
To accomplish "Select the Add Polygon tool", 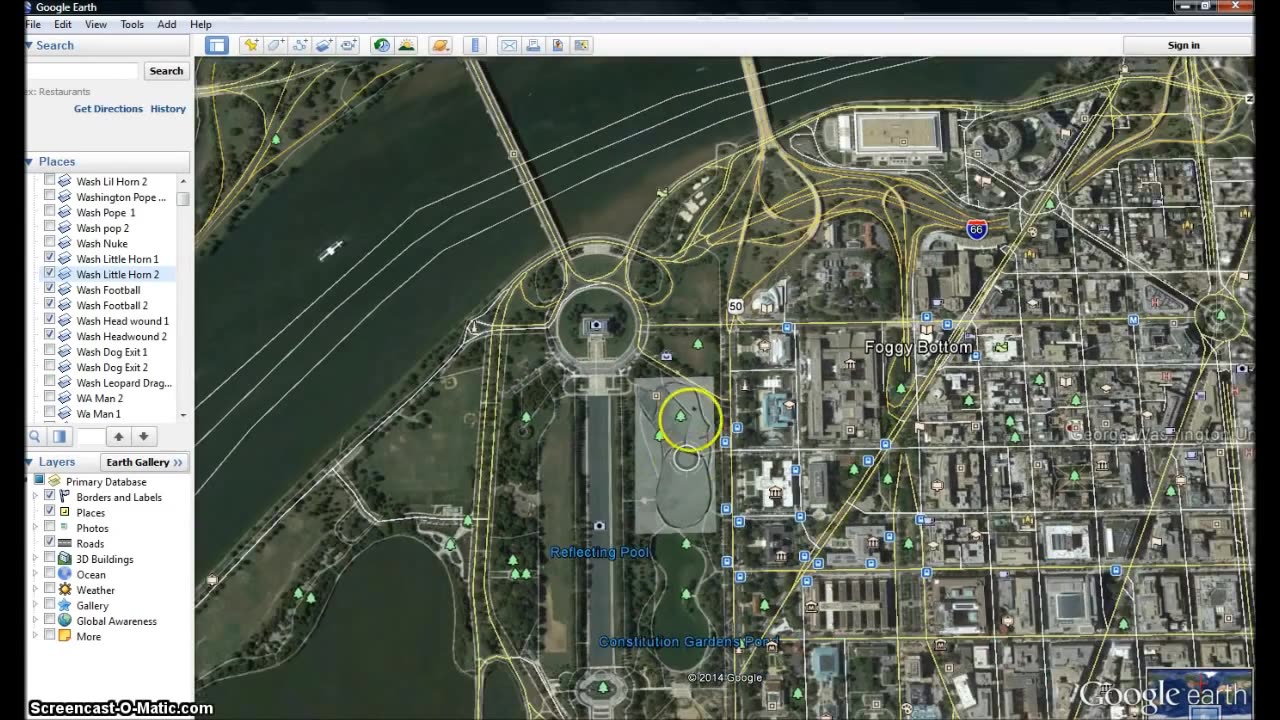I will coord(275,45).
